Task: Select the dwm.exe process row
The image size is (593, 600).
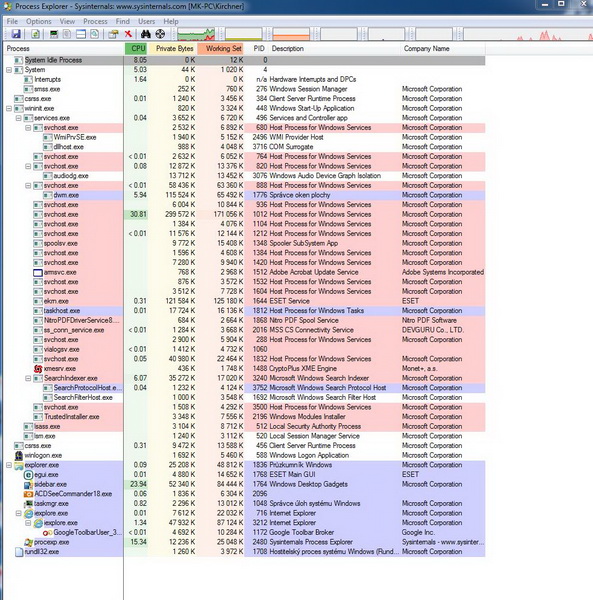Action: (x=244, y=195)
